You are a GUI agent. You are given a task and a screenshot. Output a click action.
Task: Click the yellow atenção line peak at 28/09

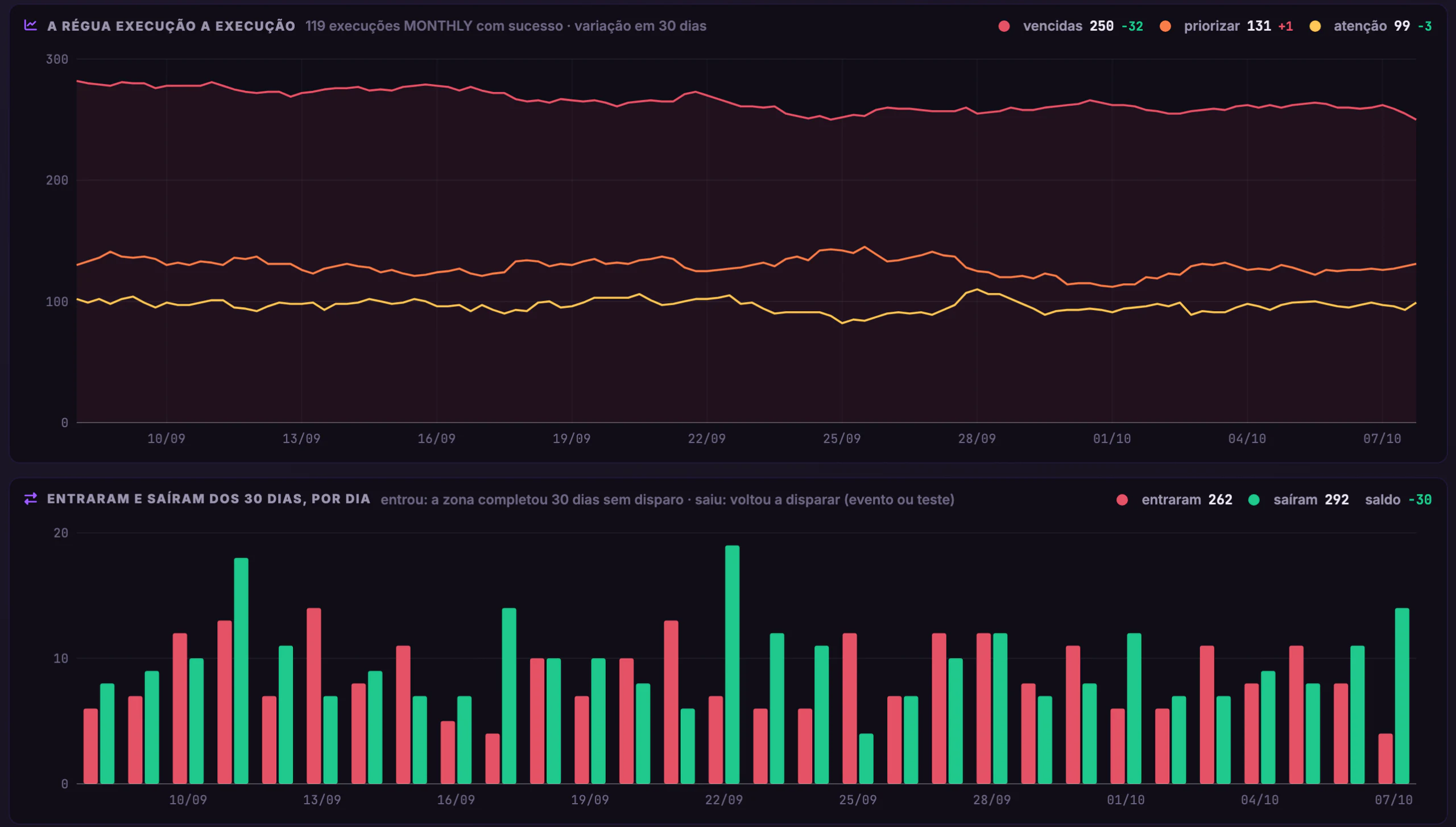click(x=977, y=290)
